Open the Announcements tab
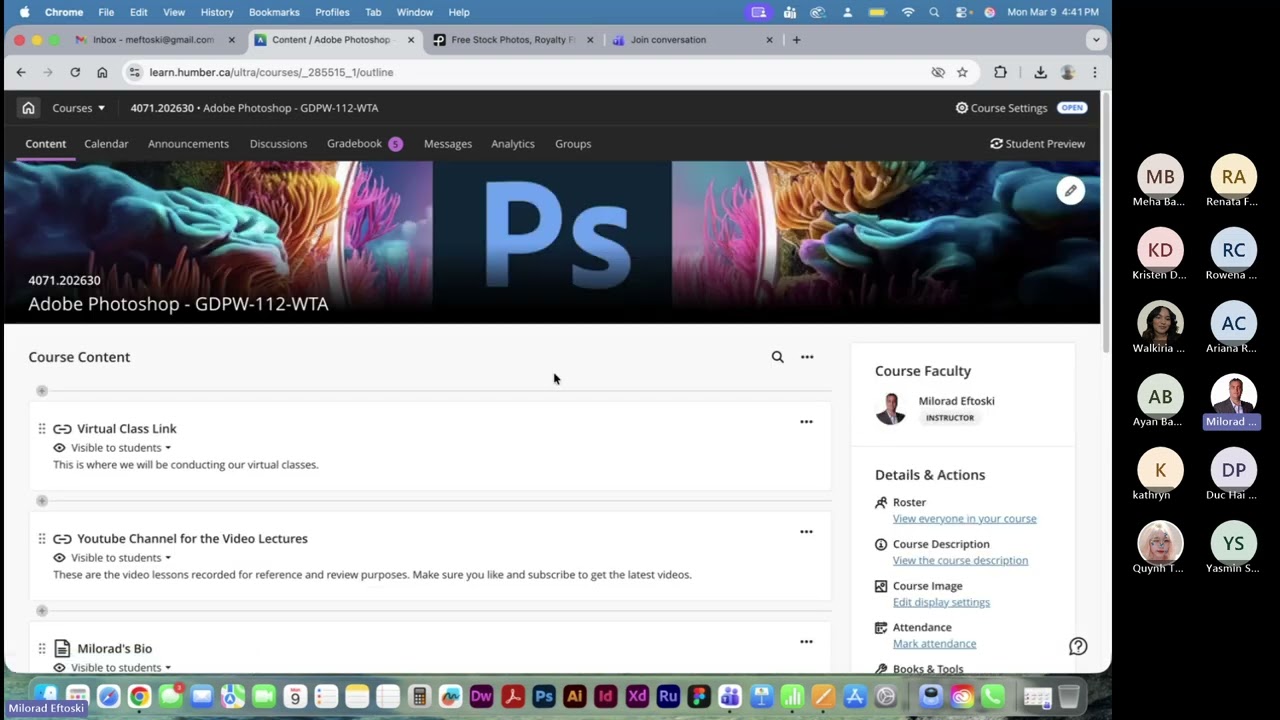The height and width of the screenshot is (720, 1280). 188,144
